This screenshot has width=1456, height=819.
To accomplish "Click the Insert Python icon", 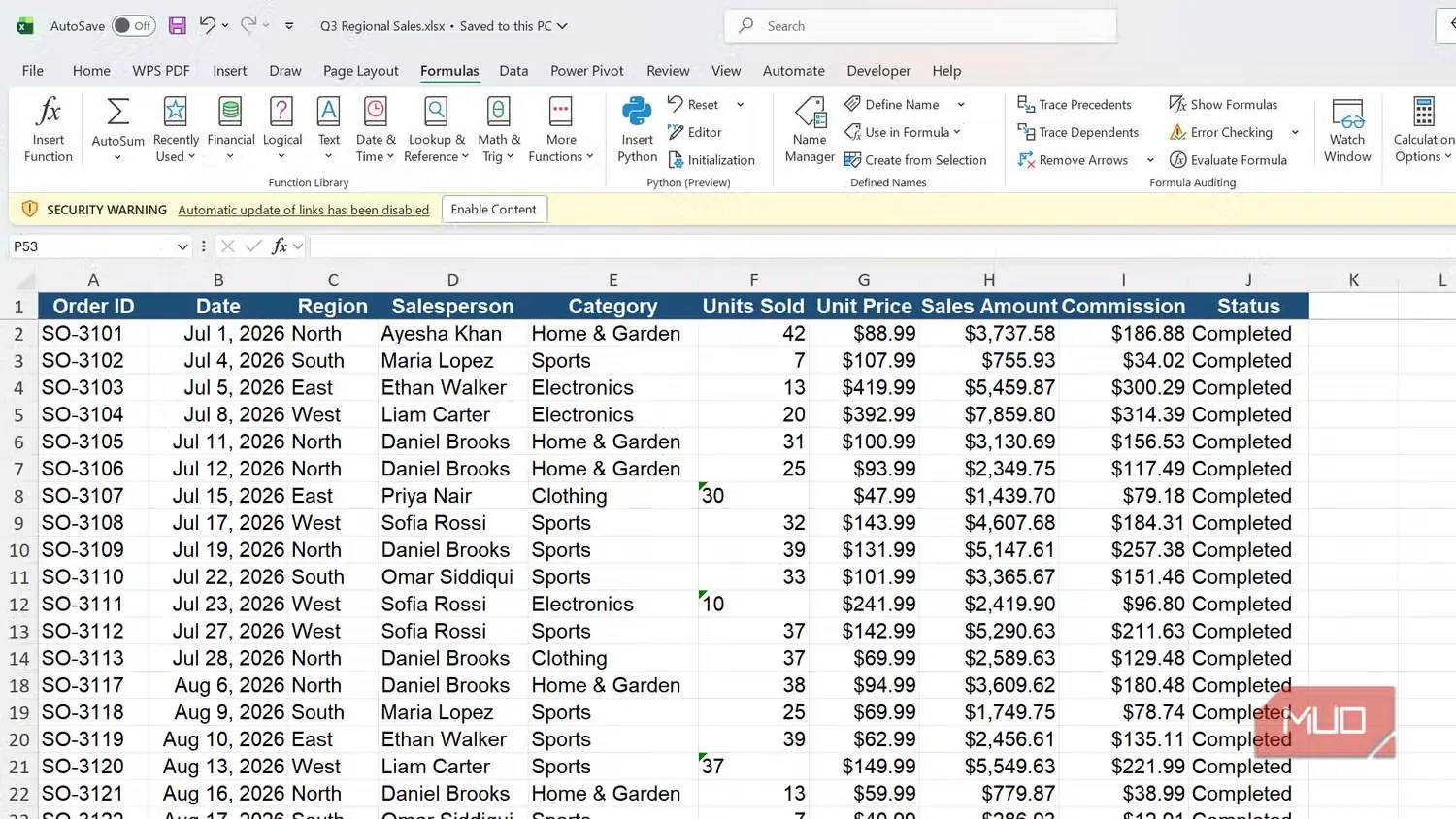I will pyautogui.click(x=637, y=111).
